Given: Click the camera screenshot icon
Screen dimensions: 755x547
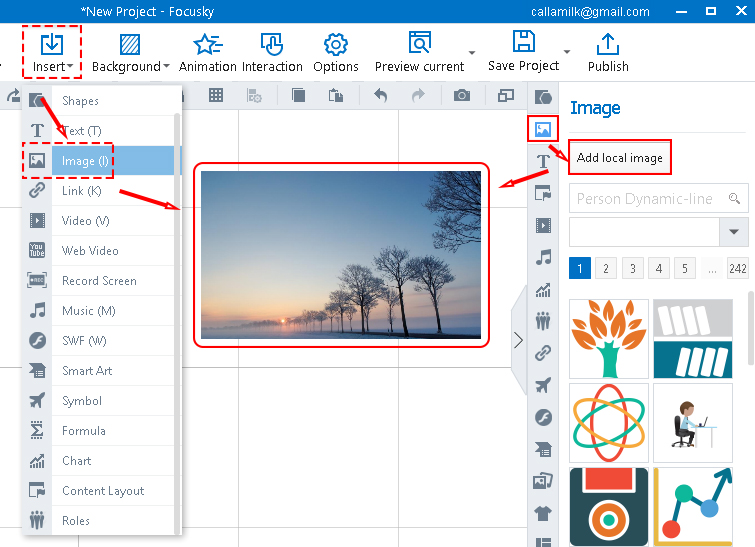Looking at the screenshot, I should [x=462, y=95].
